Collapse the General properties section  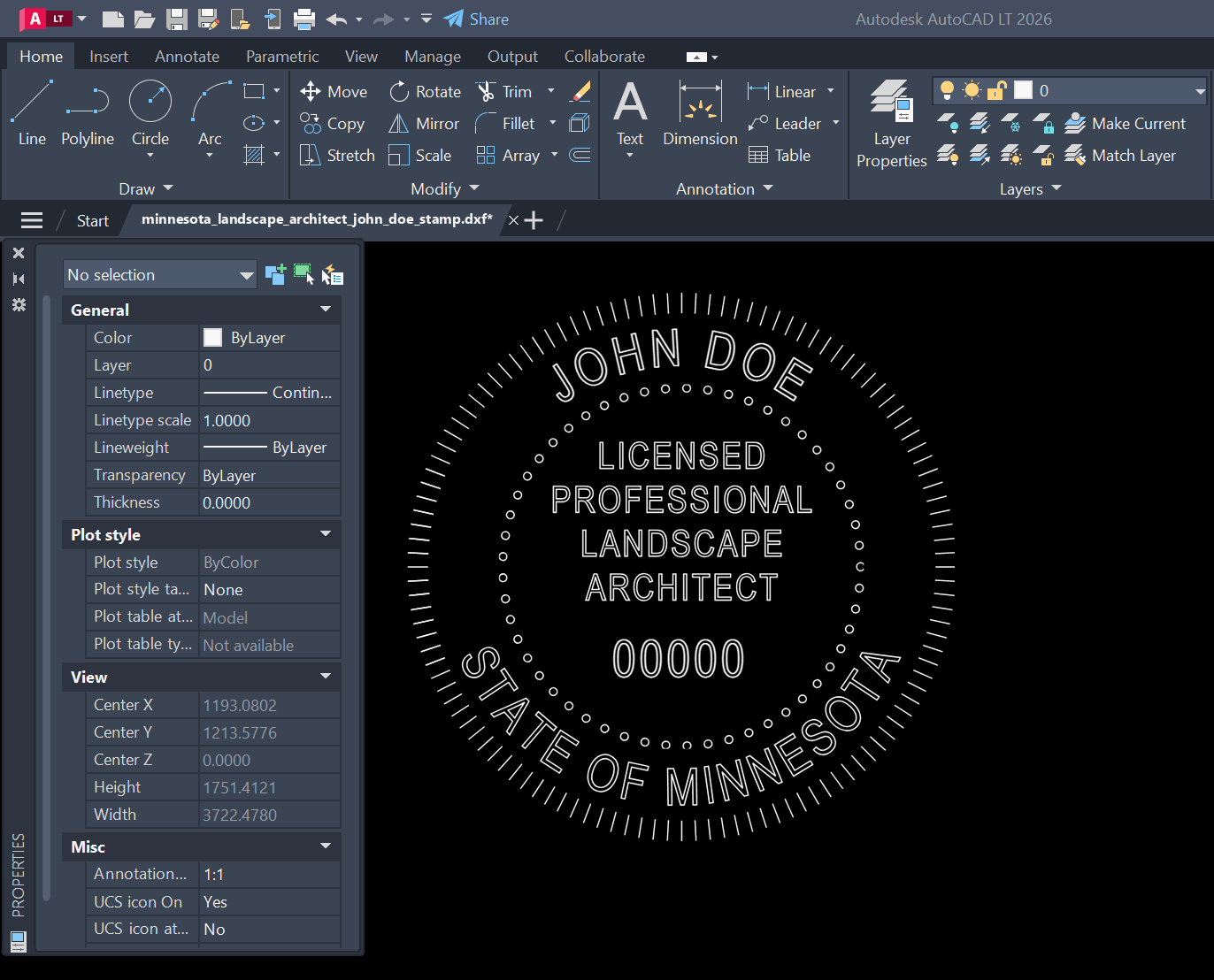(x=326, y=310)
